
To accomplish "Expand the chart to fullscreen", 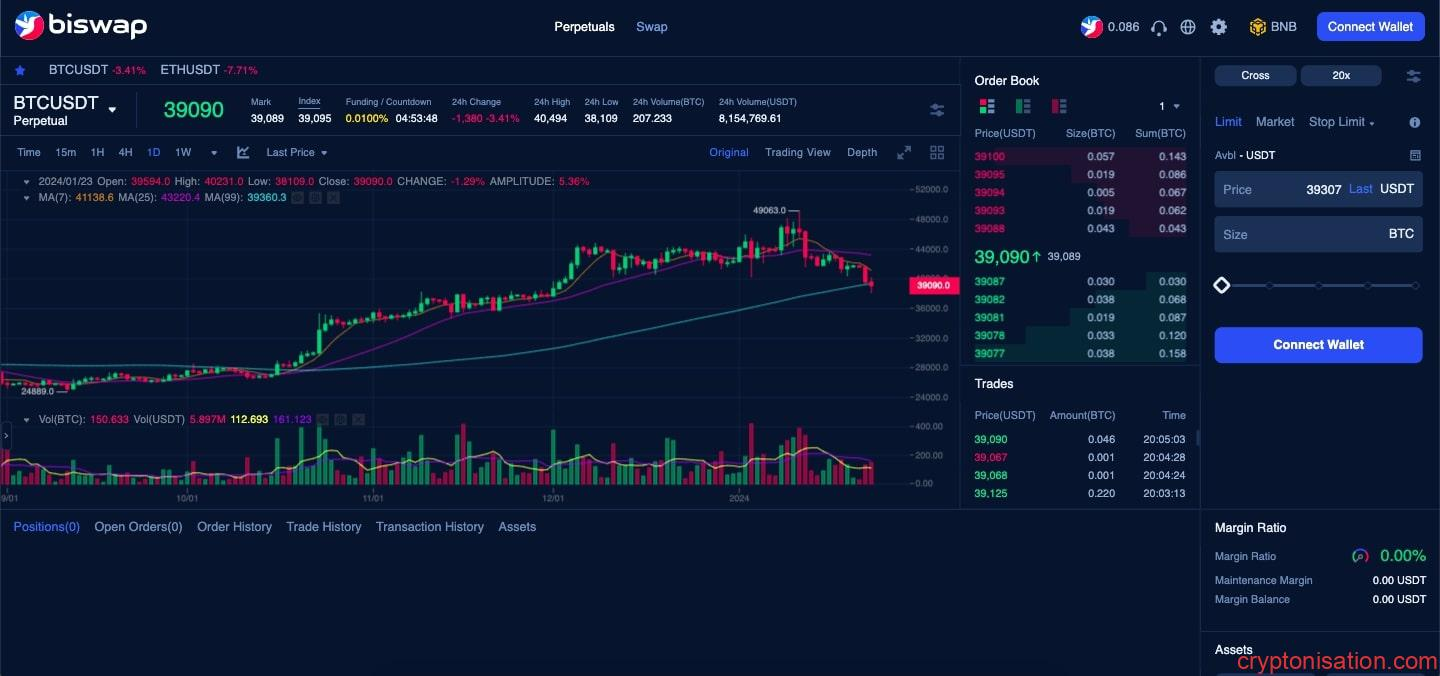I will pyautogui.click(x=903, y=152).
